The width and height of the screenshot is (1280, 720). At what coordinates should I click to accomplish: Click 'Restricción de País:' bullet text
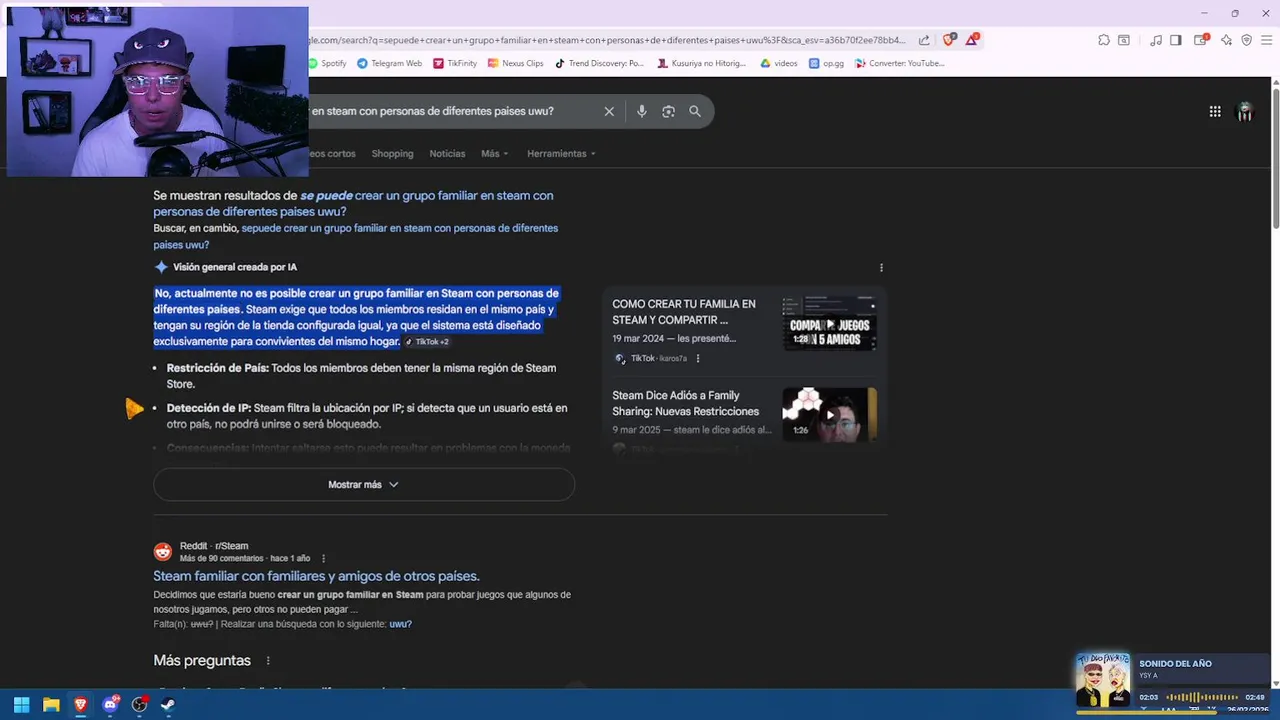(x=217, y=368)
